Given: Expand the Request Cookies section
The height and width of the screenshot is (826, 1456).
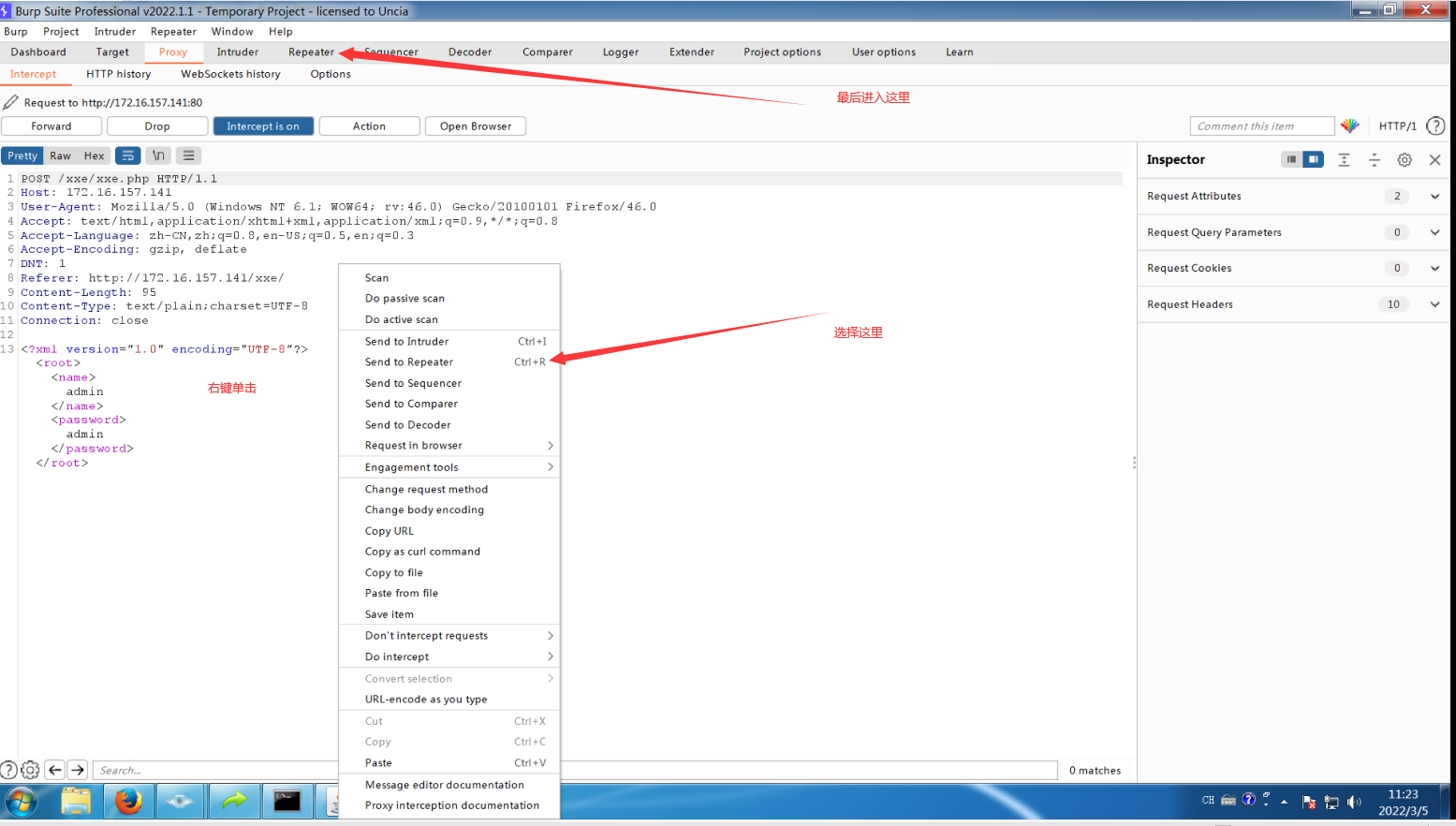Looking at the screenshot, I should tap(1434, 268).
